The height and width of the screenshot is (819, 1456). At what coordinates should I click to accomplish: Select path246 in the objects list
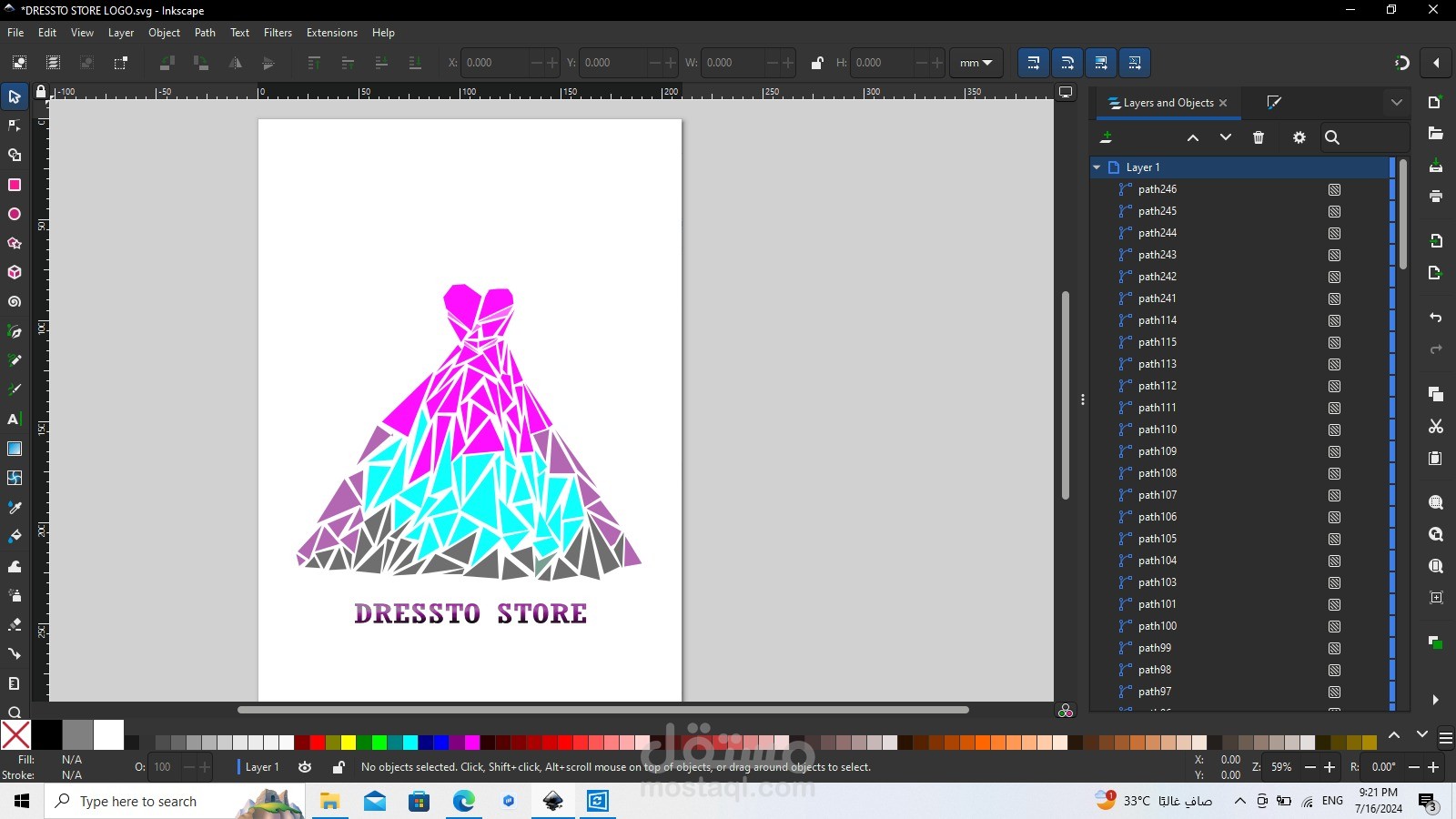(1156, 189)
